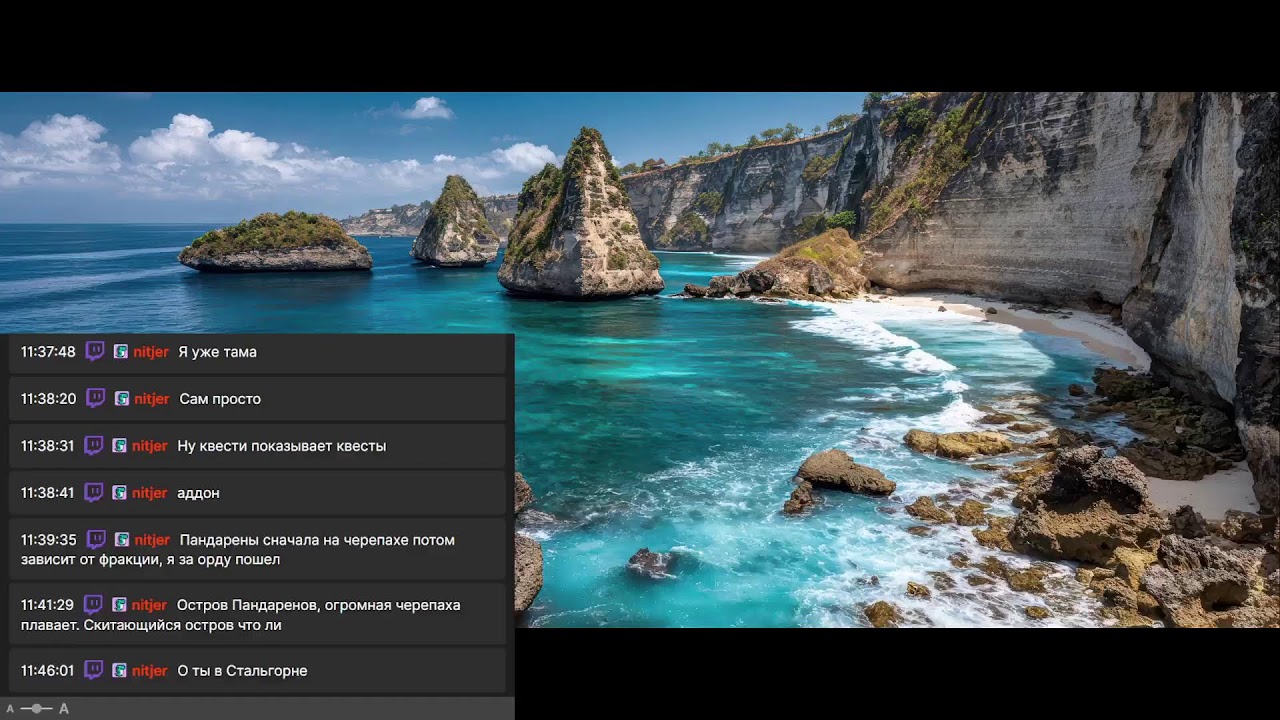1280x720 pixels.
Task: Select the message 'О ты в Стальгорне'
Action: point(242,671)
